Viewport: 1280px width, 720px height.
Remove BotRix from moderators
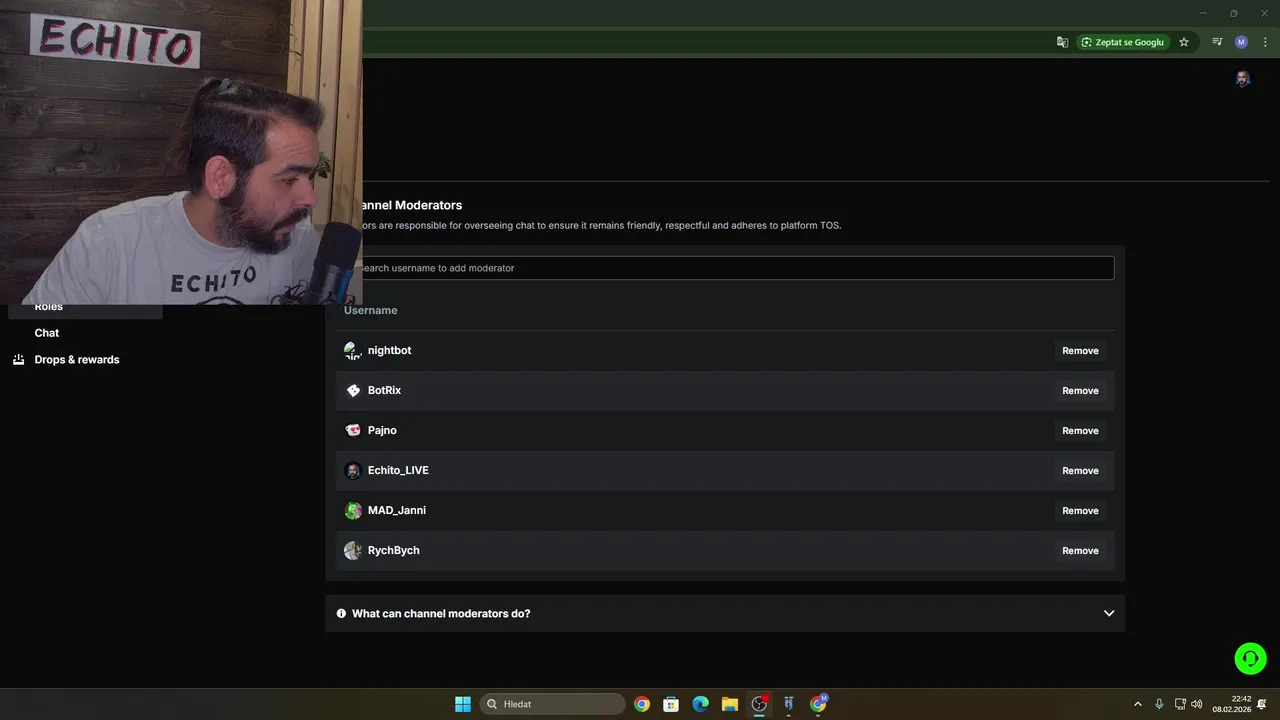[x=1080, y=391]
